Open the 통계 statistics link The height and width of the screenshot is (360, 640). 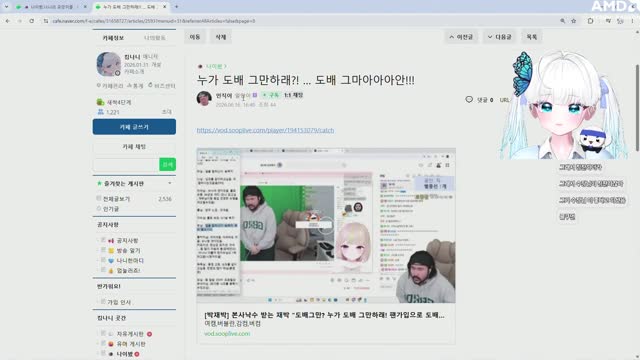coord(135,86)
